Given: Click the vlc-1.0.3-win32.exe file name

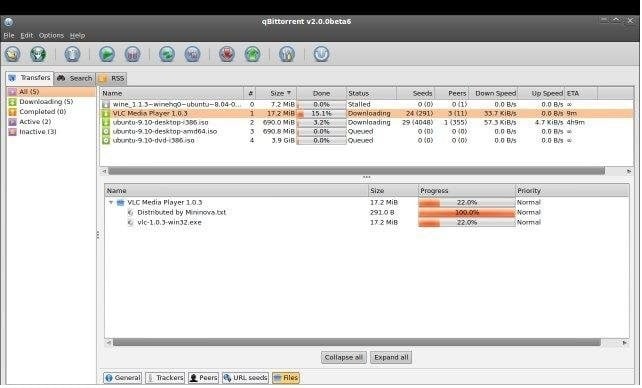Looking at the screenshot, I should 170,223.
